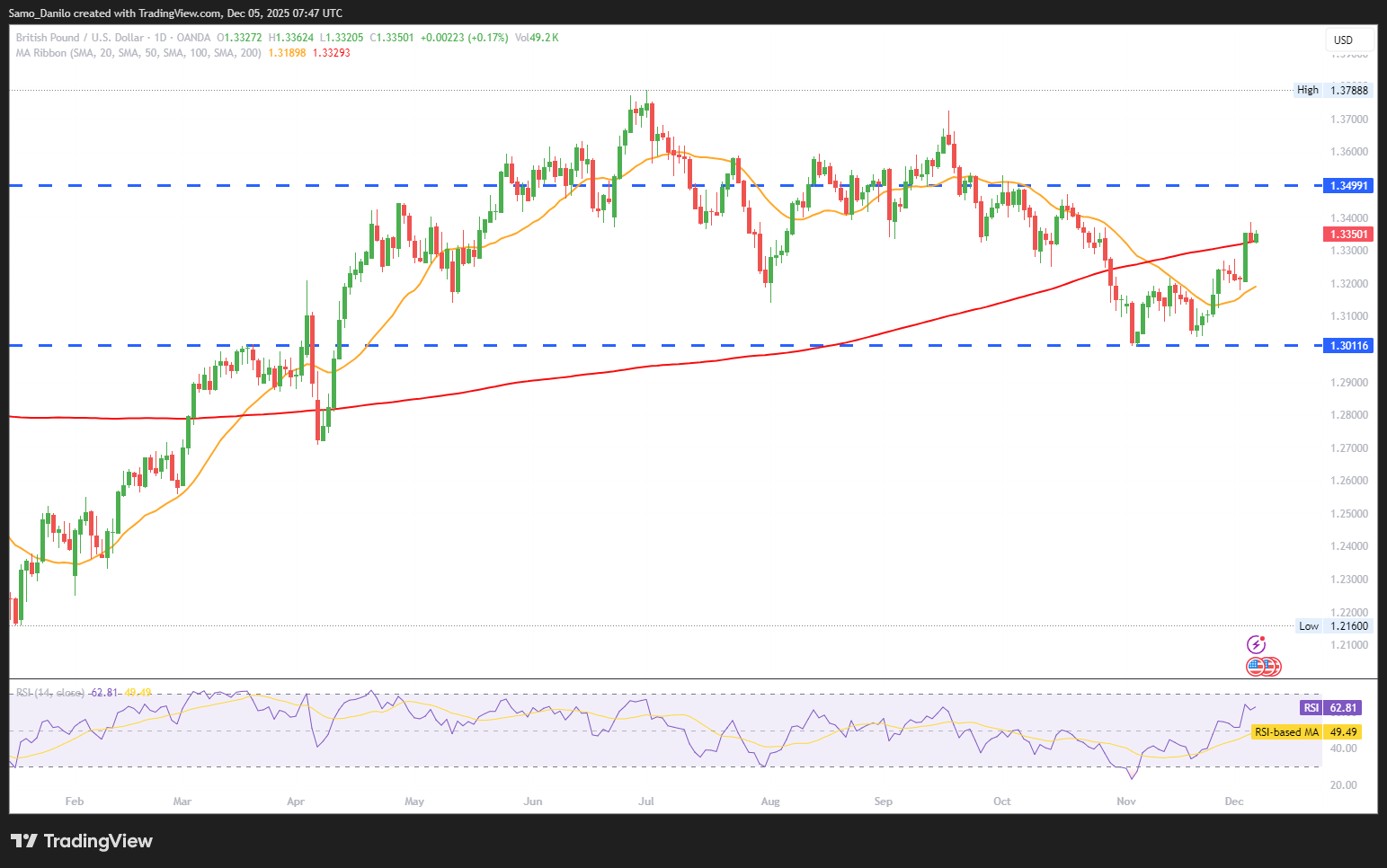Click the Samo_Danilo created with TradingView.com header
This screenshot has width=1387, height=868.
point(175,13)
